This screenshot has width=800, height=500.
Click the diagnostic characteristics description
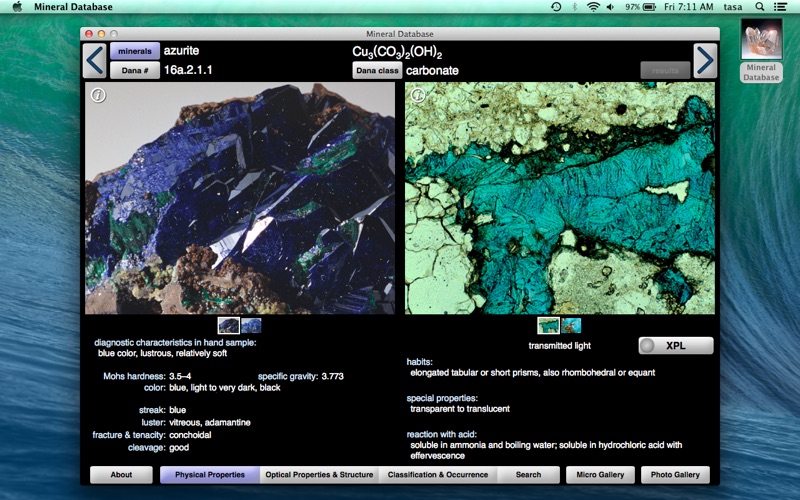[162, 353]
